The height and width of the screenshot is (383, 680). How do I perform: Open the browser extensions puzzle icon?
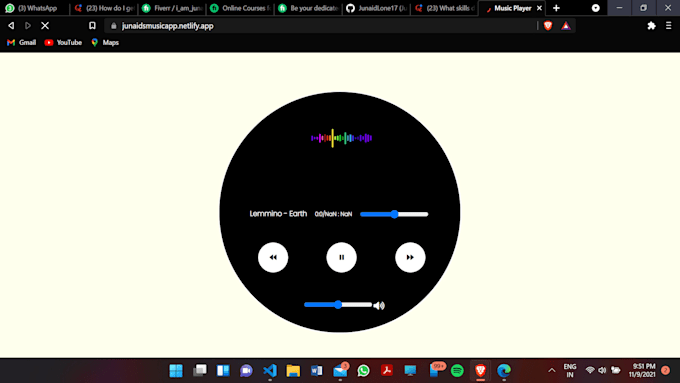click(x=651, y=26)
